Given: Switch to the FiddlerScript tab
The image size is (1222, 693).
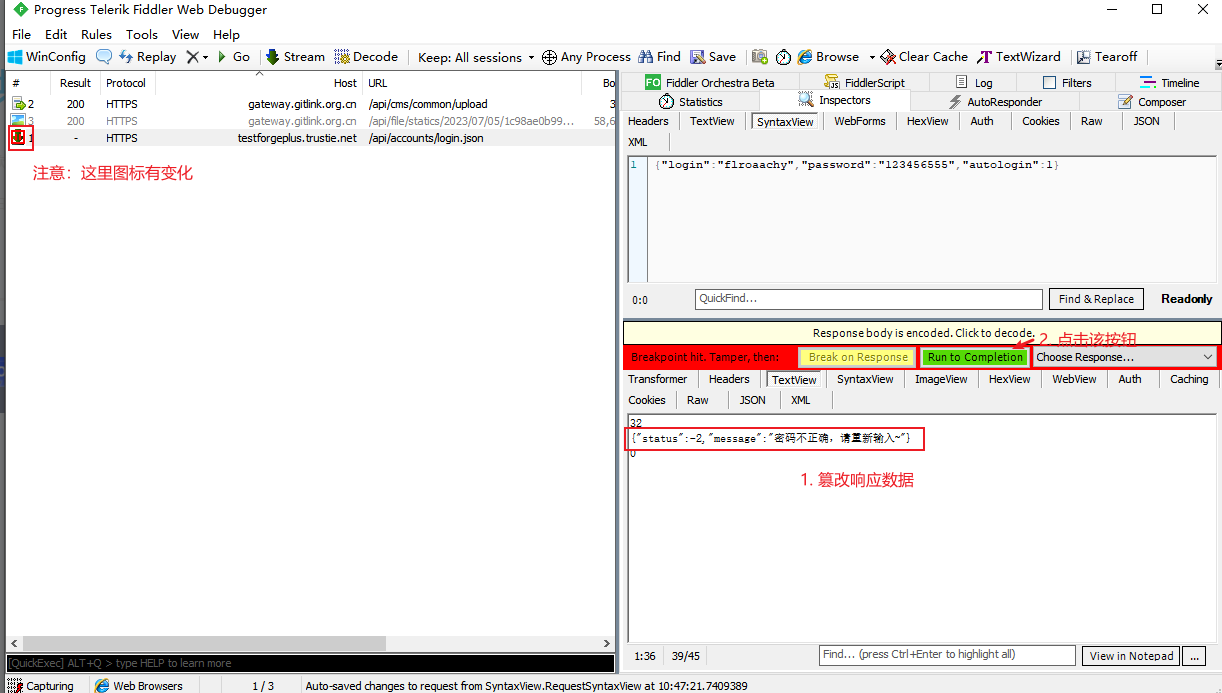Looking at the screenshot, I should [x=864, y=82].
